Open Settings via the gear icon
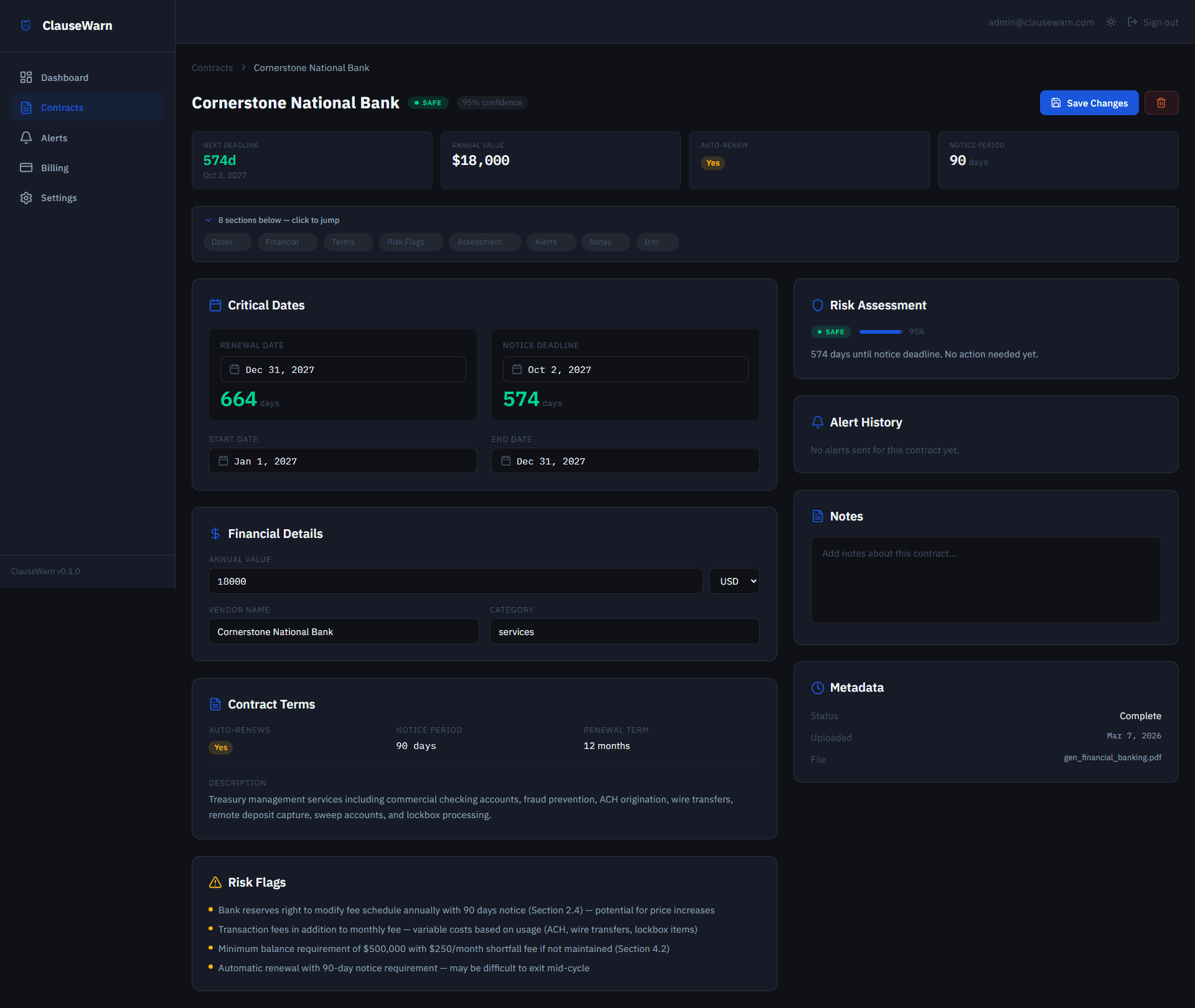The height and width of the screenshot is (1008, 1195). click(26, 198)
